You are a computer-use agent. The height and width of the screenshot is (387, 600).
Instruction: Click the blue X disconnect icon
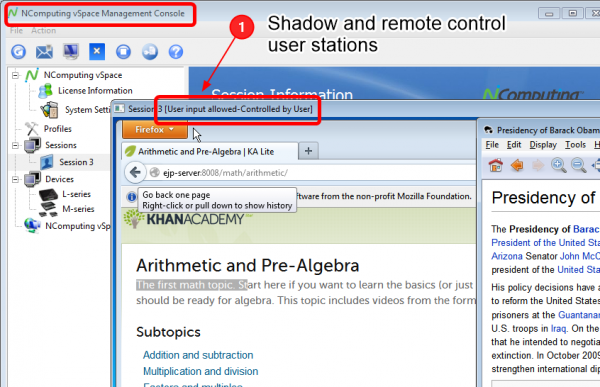coord(97,51)
